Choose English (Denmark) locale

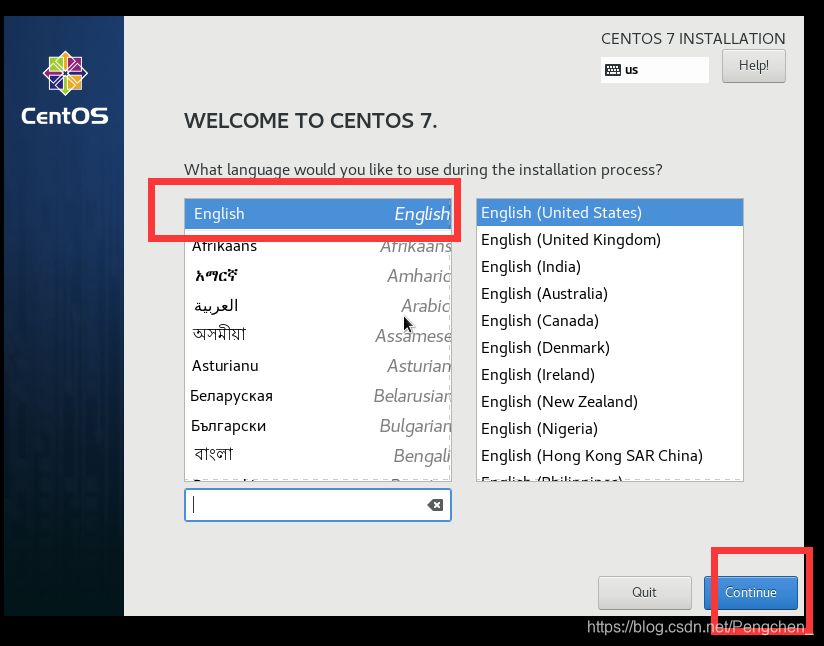click(610, 347)
